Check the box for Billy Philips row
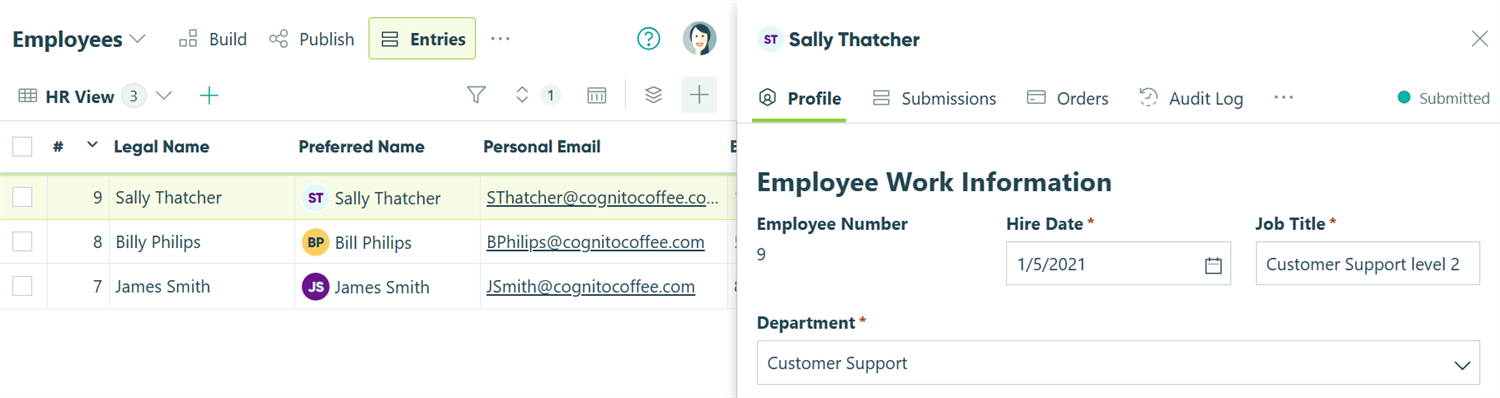This screenshot has height=398, width=1500. pyautogui.click(x=22, y=242)
